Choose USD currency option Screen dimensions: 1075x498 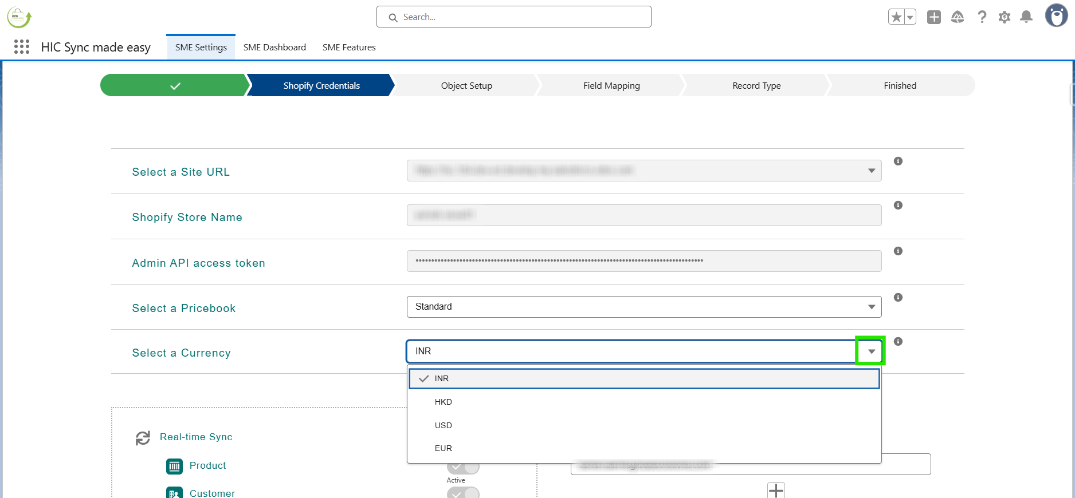coord(644,425)
